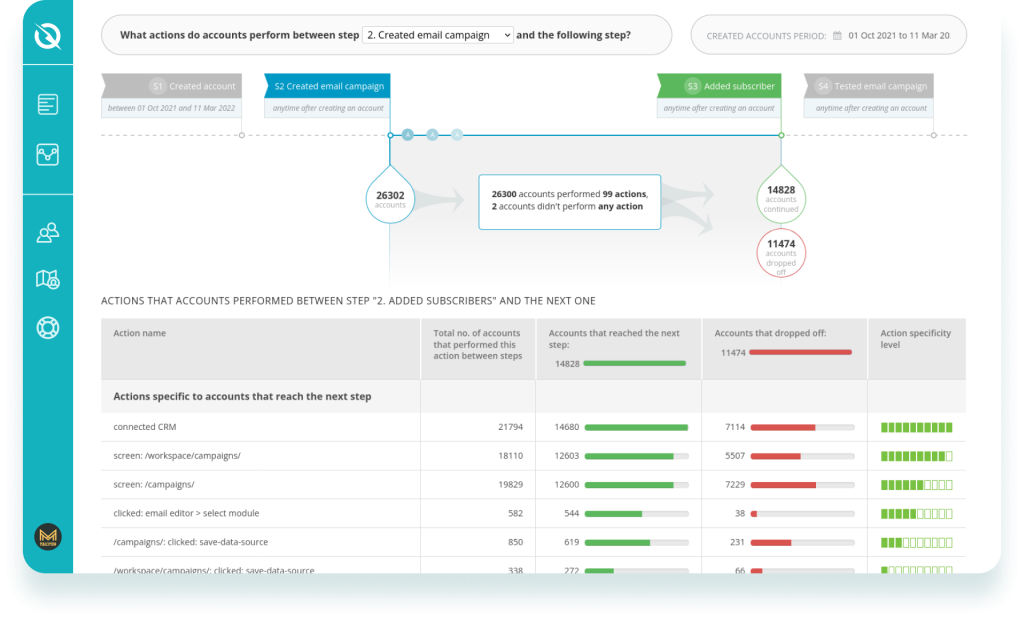Click specificity level blocks for connected CRM
Image resolution: width=1024 pixels, height=619 pixels.
(917, 428)
